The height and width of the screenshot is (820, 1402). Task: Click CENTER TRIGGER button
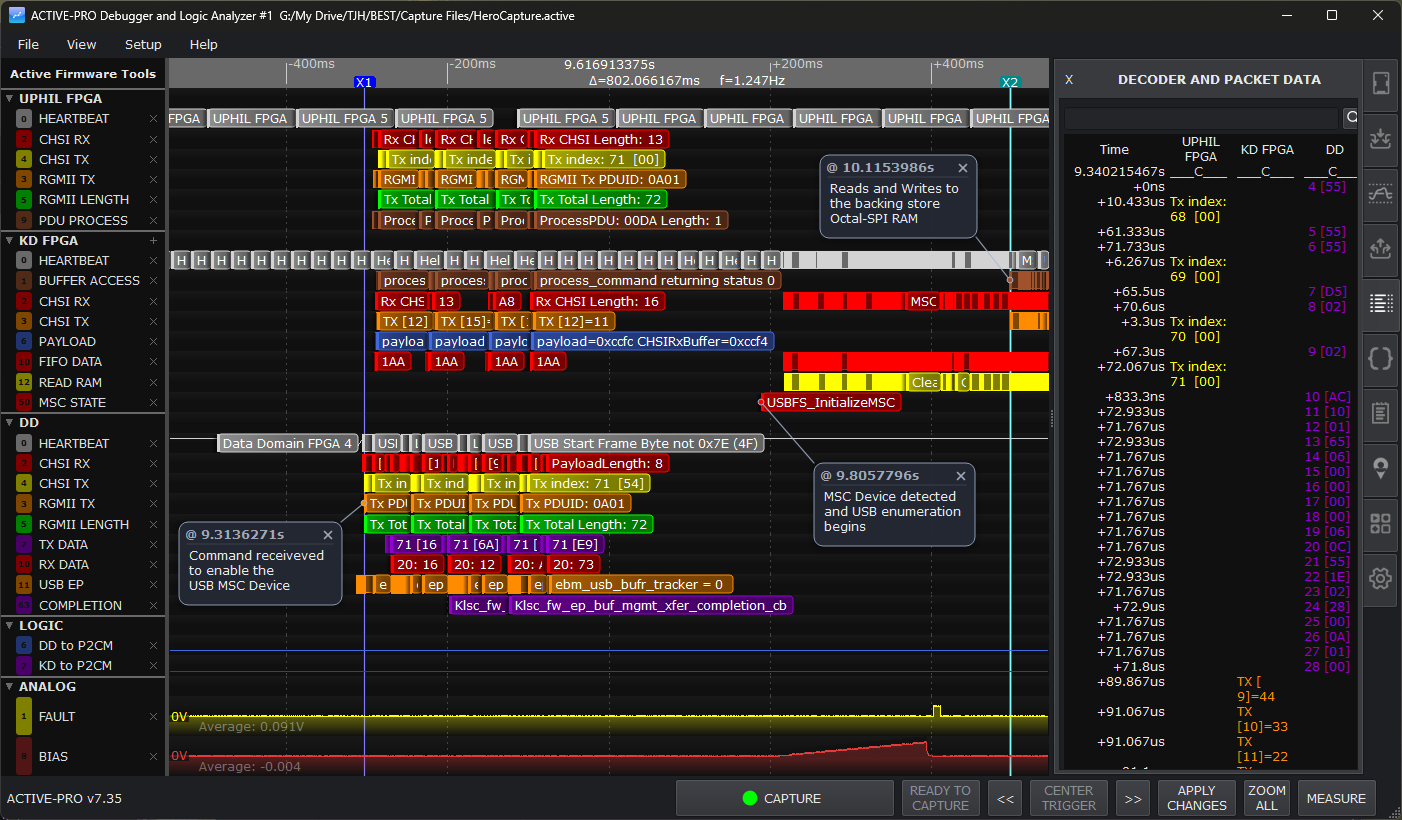coord(1069,798)
